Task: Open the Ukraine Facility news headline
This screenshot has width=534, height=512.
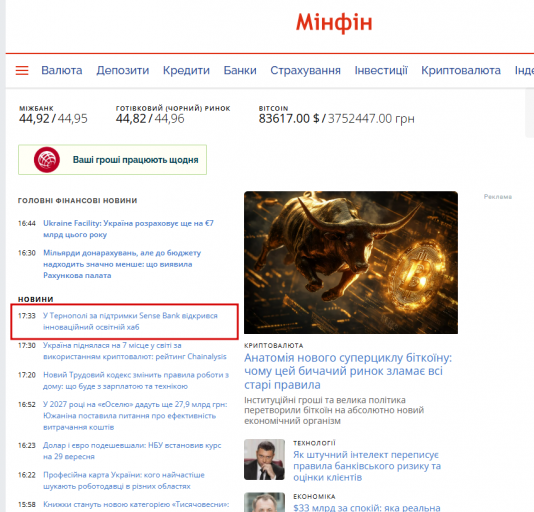Action: point(128,229)
